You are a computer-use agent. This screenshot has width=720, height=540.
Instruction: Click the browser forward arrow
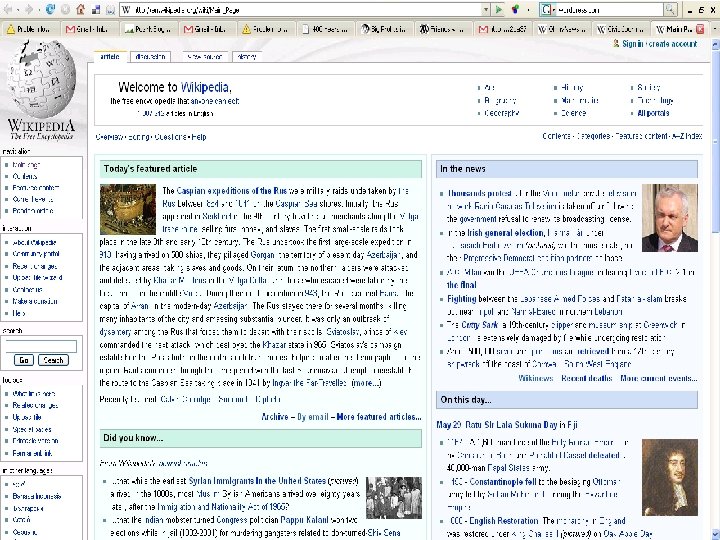[x=29, y=9]
